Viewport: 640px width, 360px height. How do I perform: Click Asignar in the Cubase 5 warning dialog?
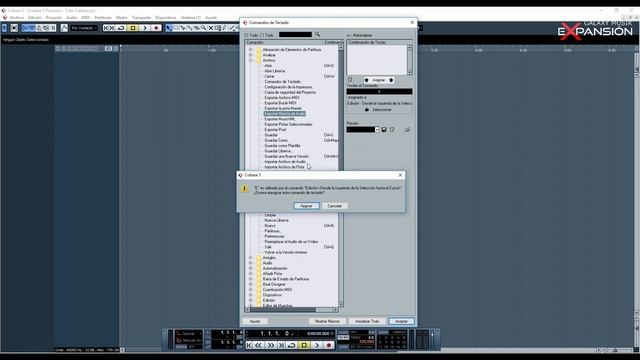(x=306, y=206)
